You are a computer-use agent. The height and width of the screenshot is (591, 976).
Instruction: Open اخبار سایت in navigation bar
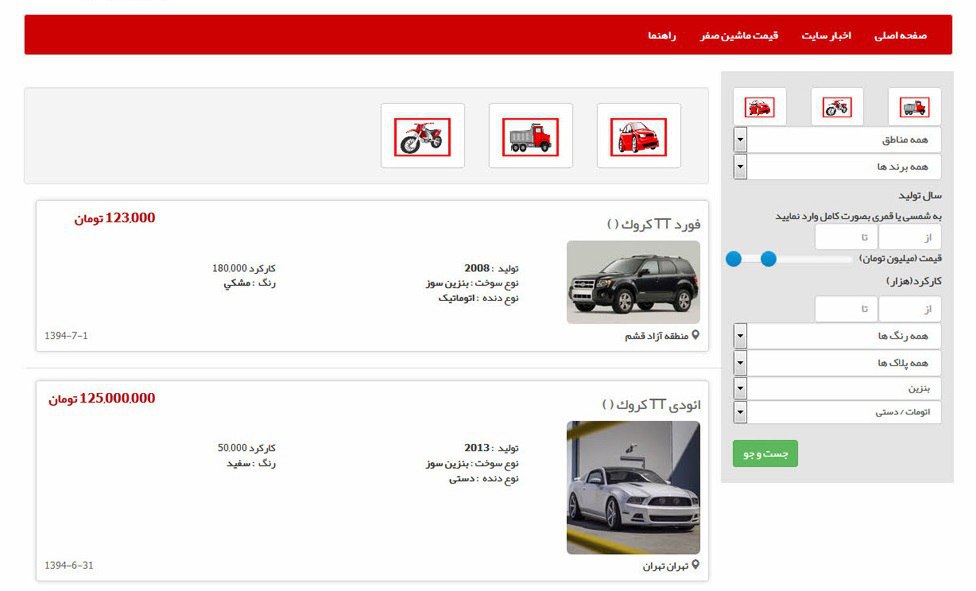coord(826,35)
